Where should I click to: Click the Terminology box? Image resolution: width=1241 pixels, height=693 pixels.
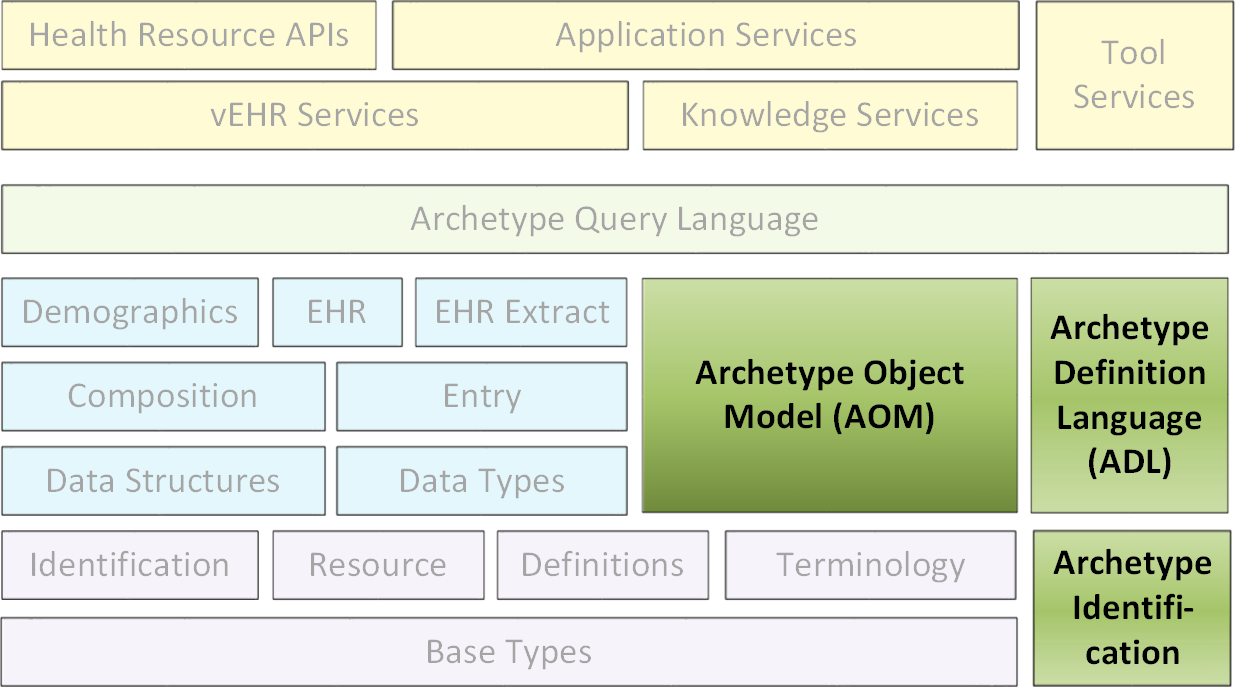point(871,565)
